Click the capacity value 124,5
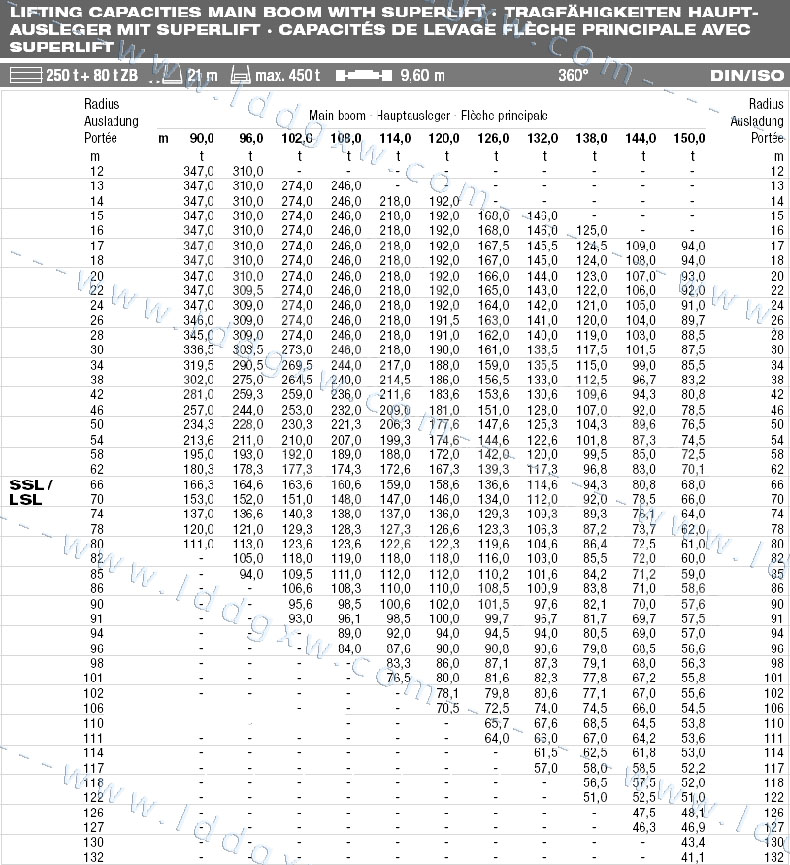The height and width of the screenshot is (865, 790). tap(591, 246)
